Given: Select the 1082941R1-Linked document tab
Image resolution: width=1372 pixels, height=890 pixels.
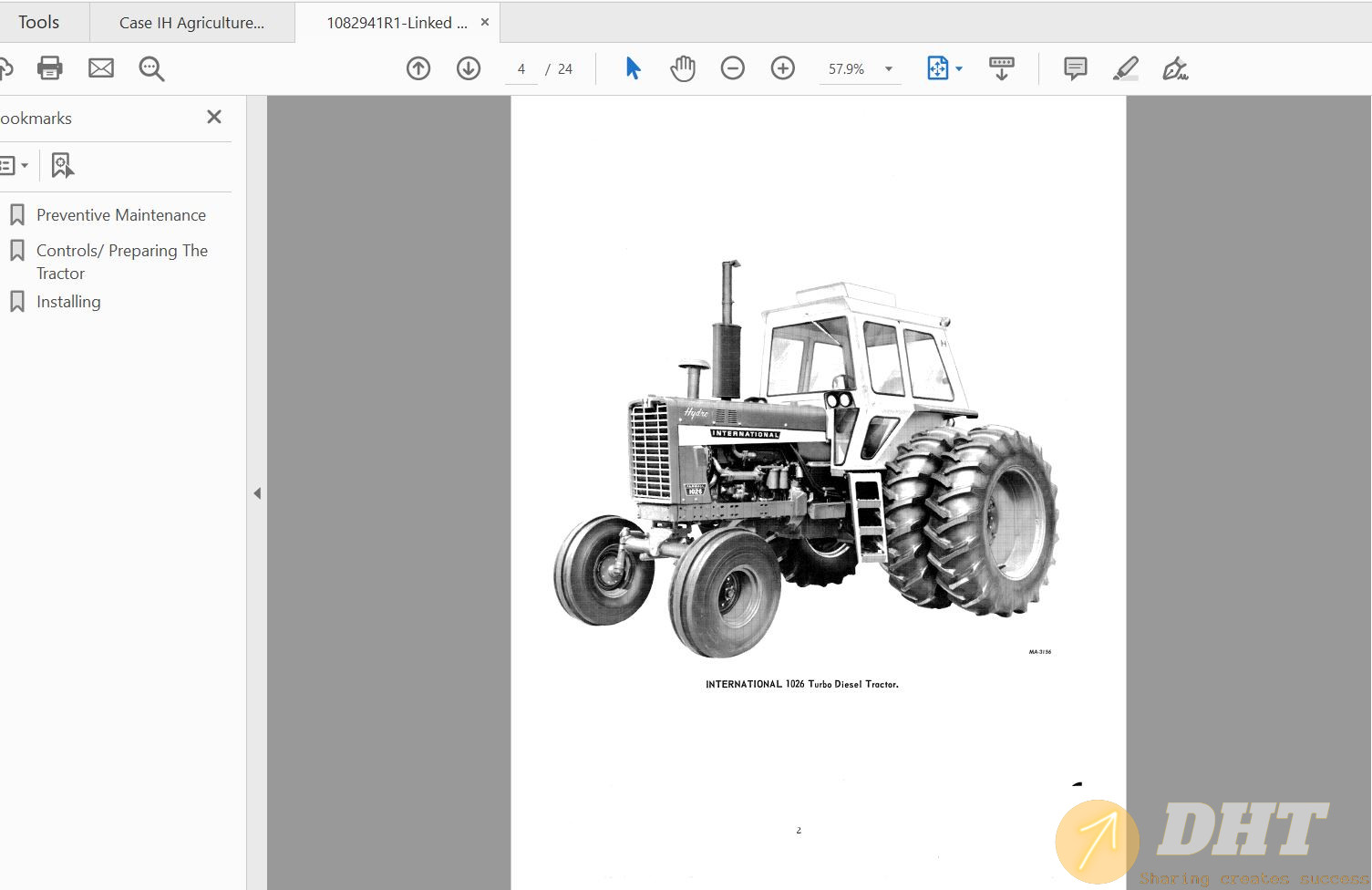Looking at the screenshot, I should (x=397, y=23).
